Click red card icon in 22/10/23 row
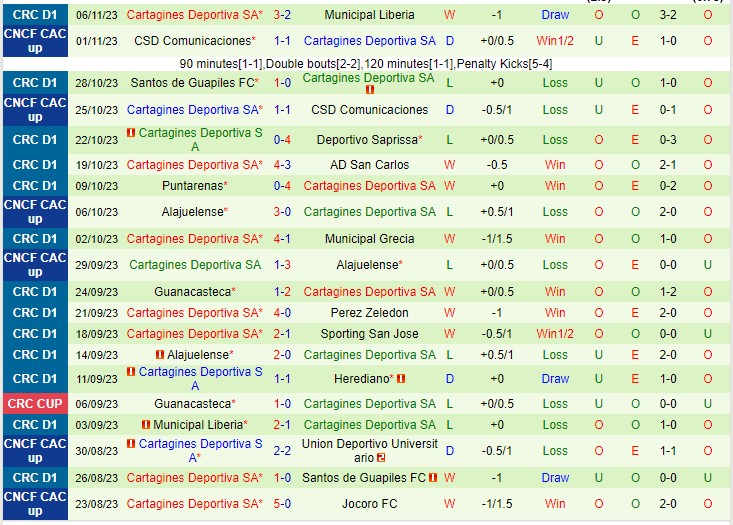Image resolution: width=733 pixels, height=525 pixels. [x=131, y=133]
